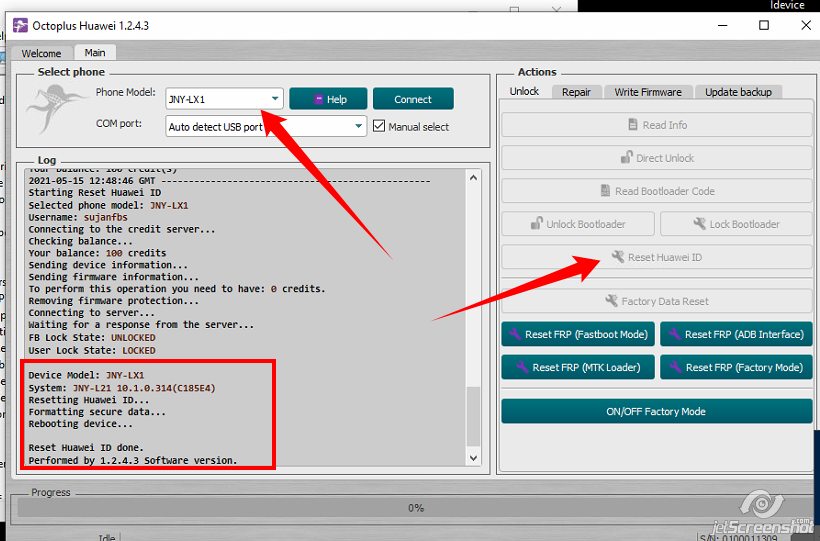Viewport: 820px width, 541px height.
Task: Minimize the Octoplus Huawei window
Action: tap(723, 25)
